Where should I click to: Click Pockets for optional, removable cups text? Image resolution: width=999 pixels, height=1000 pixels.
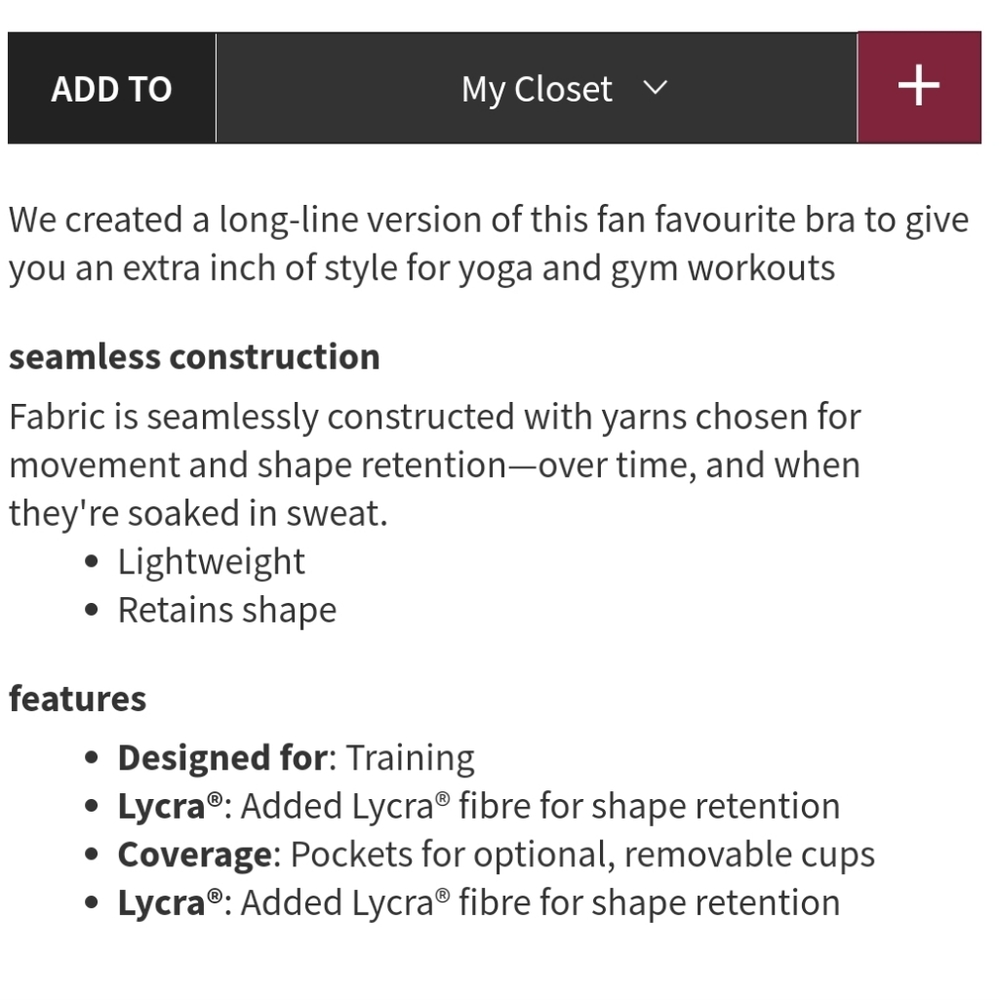[x=582, y=855]
